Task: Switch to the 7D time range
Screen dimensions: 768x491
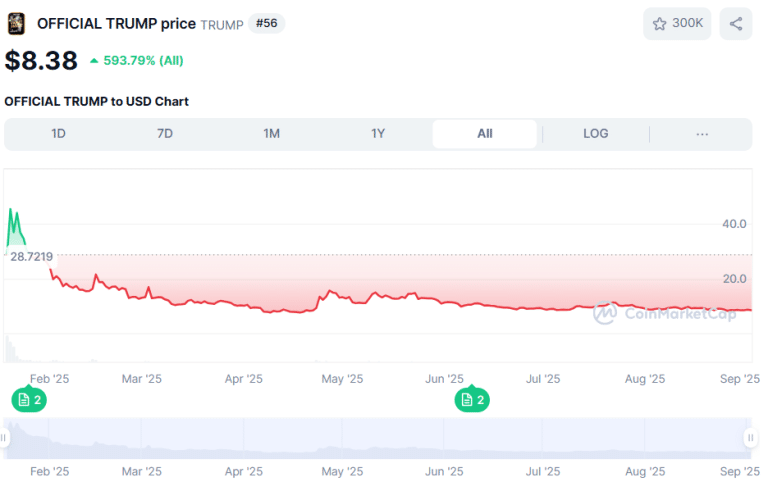Action: pos(165,134)
